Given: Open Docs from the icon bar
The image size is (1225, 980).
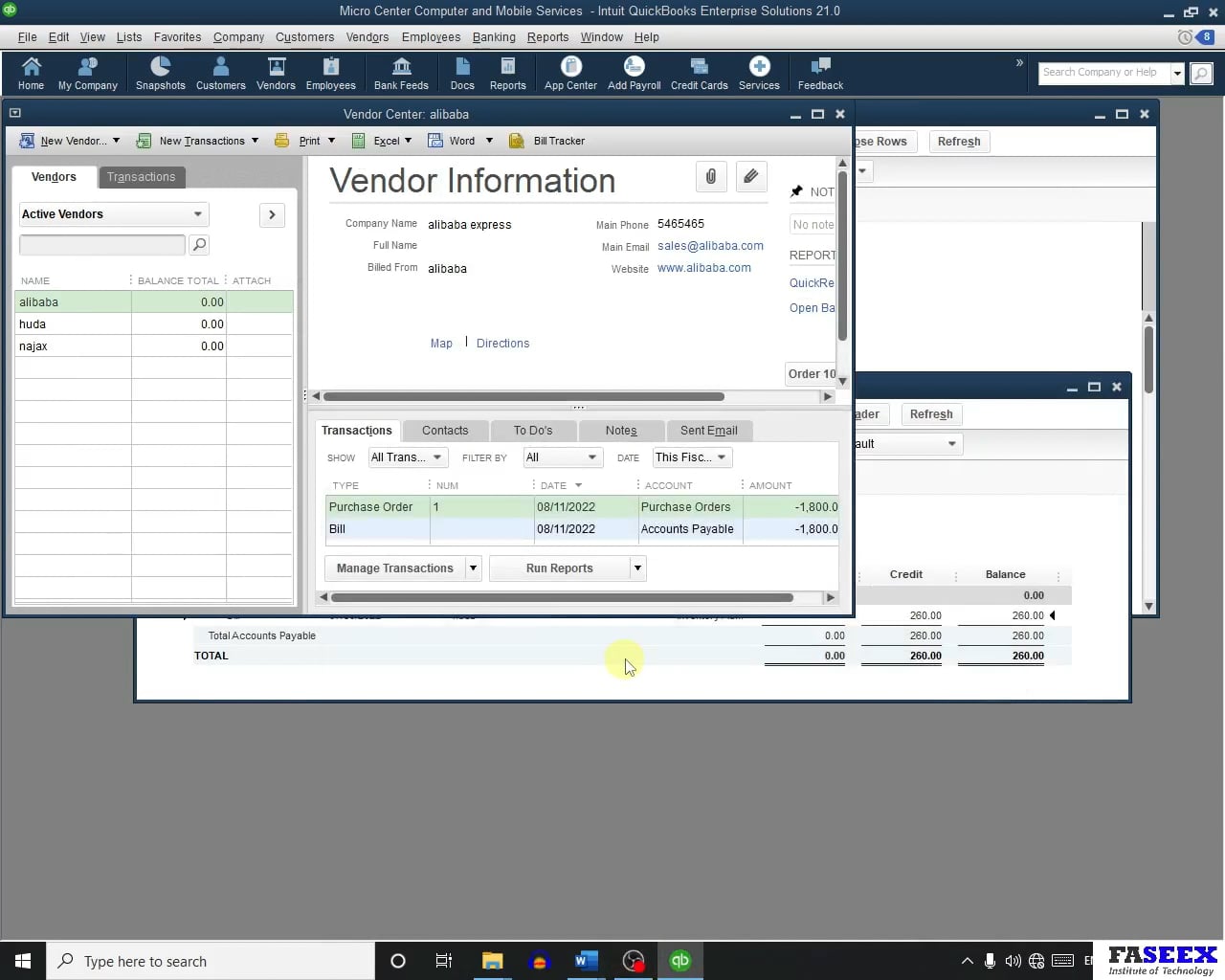Looking at the screenshot, I should (x=462, y=74).
